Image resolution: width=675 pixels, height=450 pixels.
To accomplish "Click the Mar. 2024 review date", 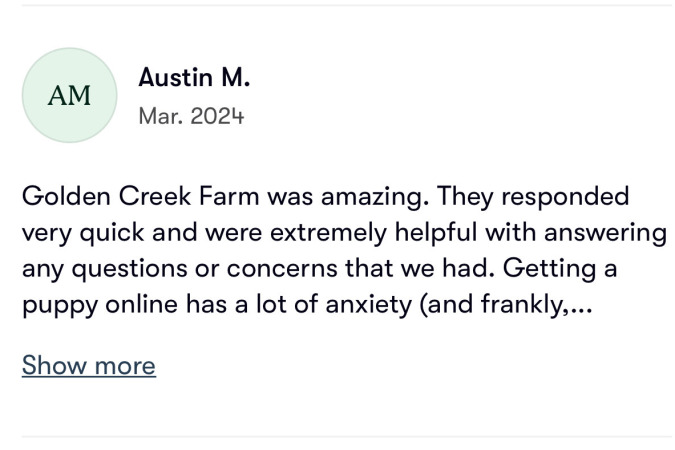I will click(190, 117).
